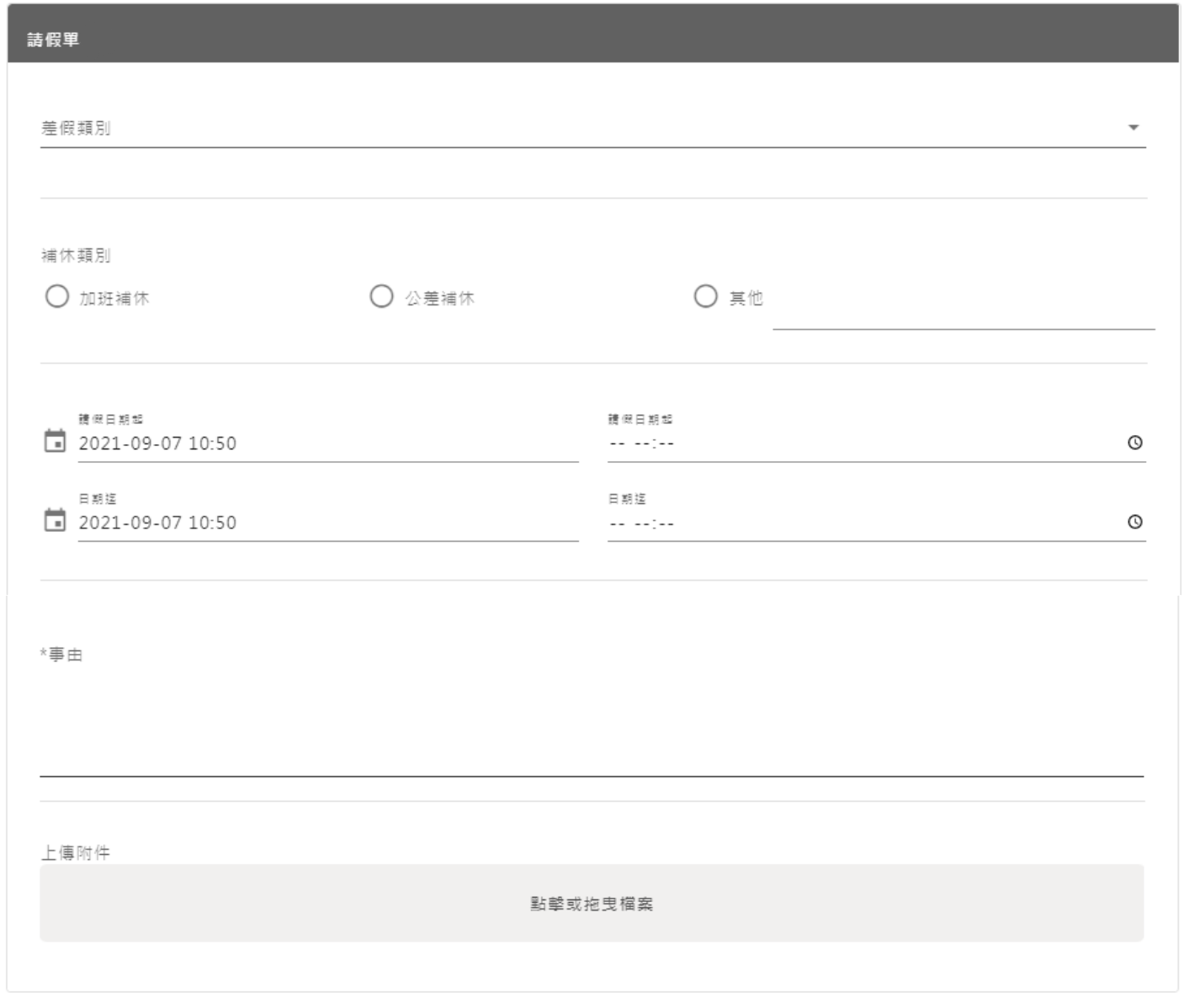Open clock picker in 請假日期起 time field
This screenshot has height=1008, width=1195.
tap(1134, 443)
